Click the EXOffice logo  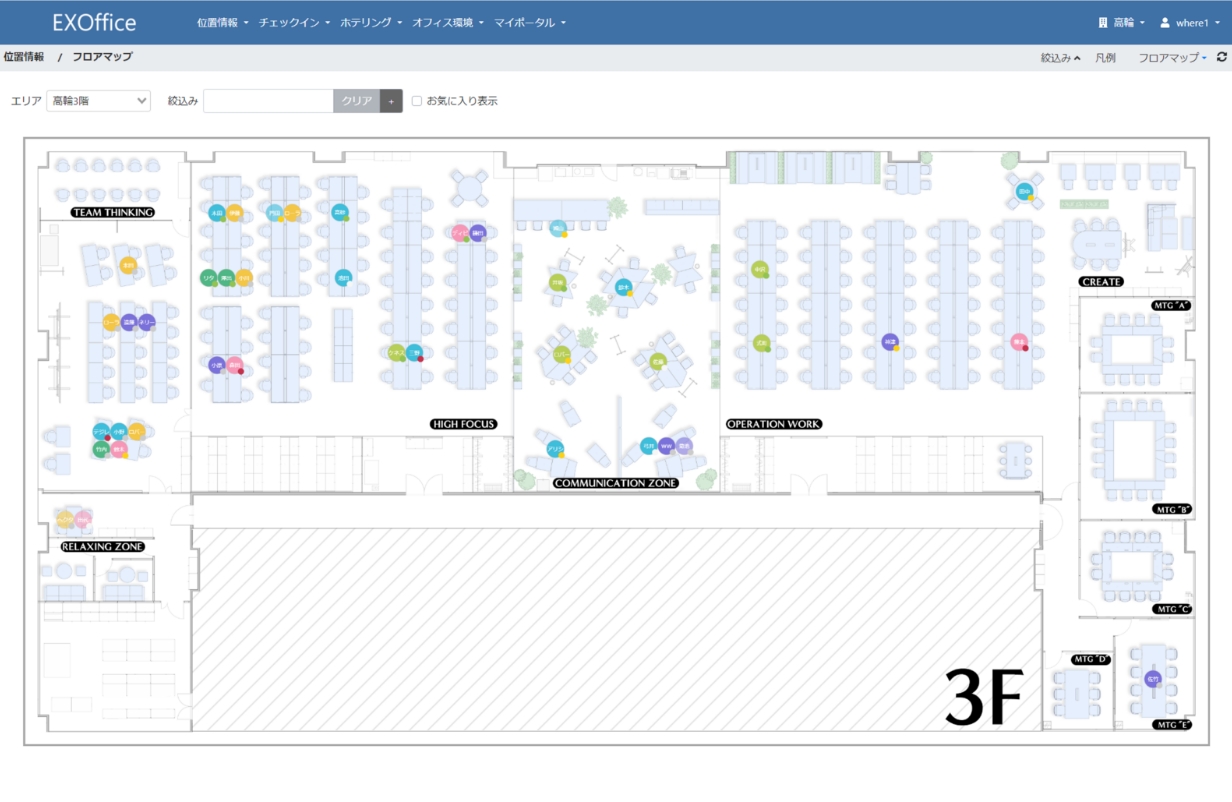(x=94, y=22)
